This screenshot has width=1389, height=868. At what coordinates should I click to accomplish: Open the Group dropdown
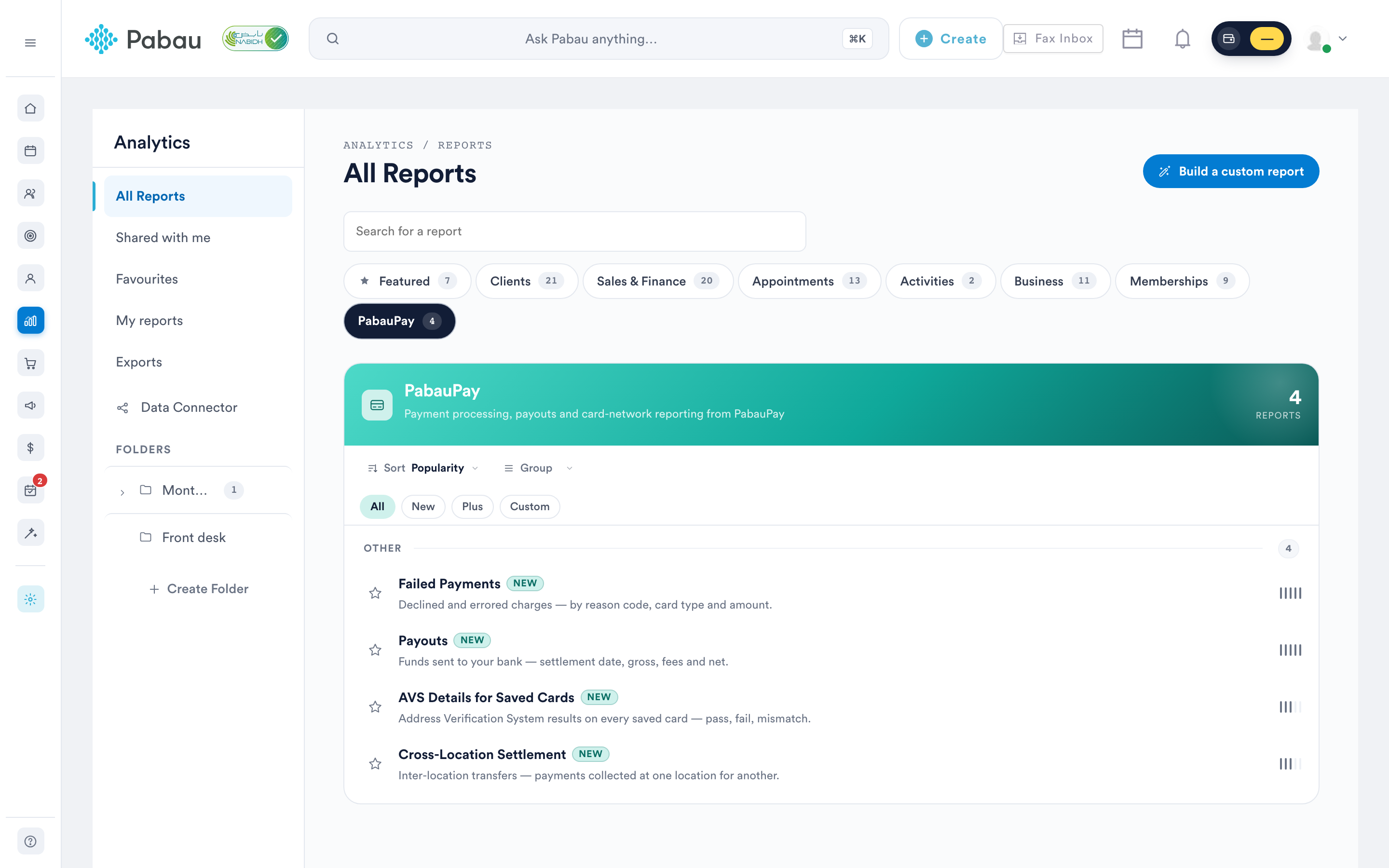[538, 468]
